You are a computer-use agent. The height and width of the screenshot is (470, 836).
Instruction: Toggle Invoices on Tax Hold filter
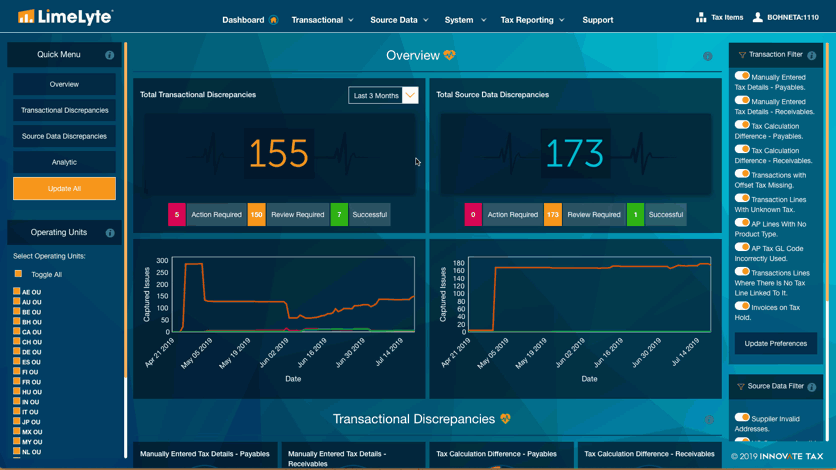742,306
